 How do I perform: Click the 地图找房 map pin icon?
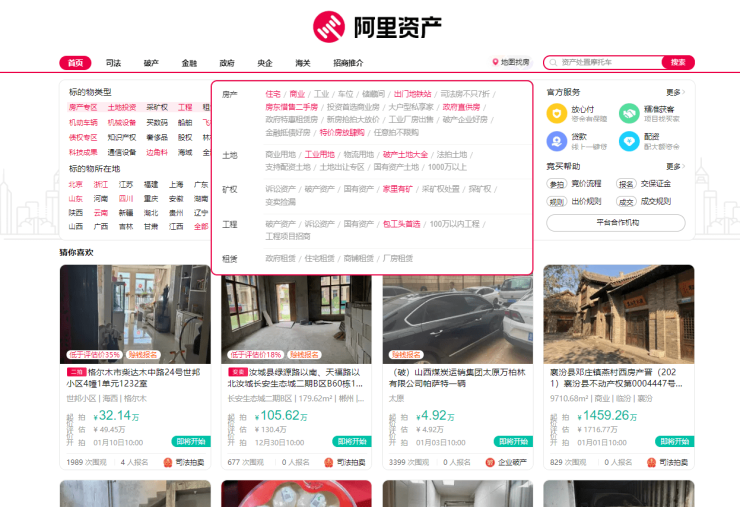tap(495, 62)
